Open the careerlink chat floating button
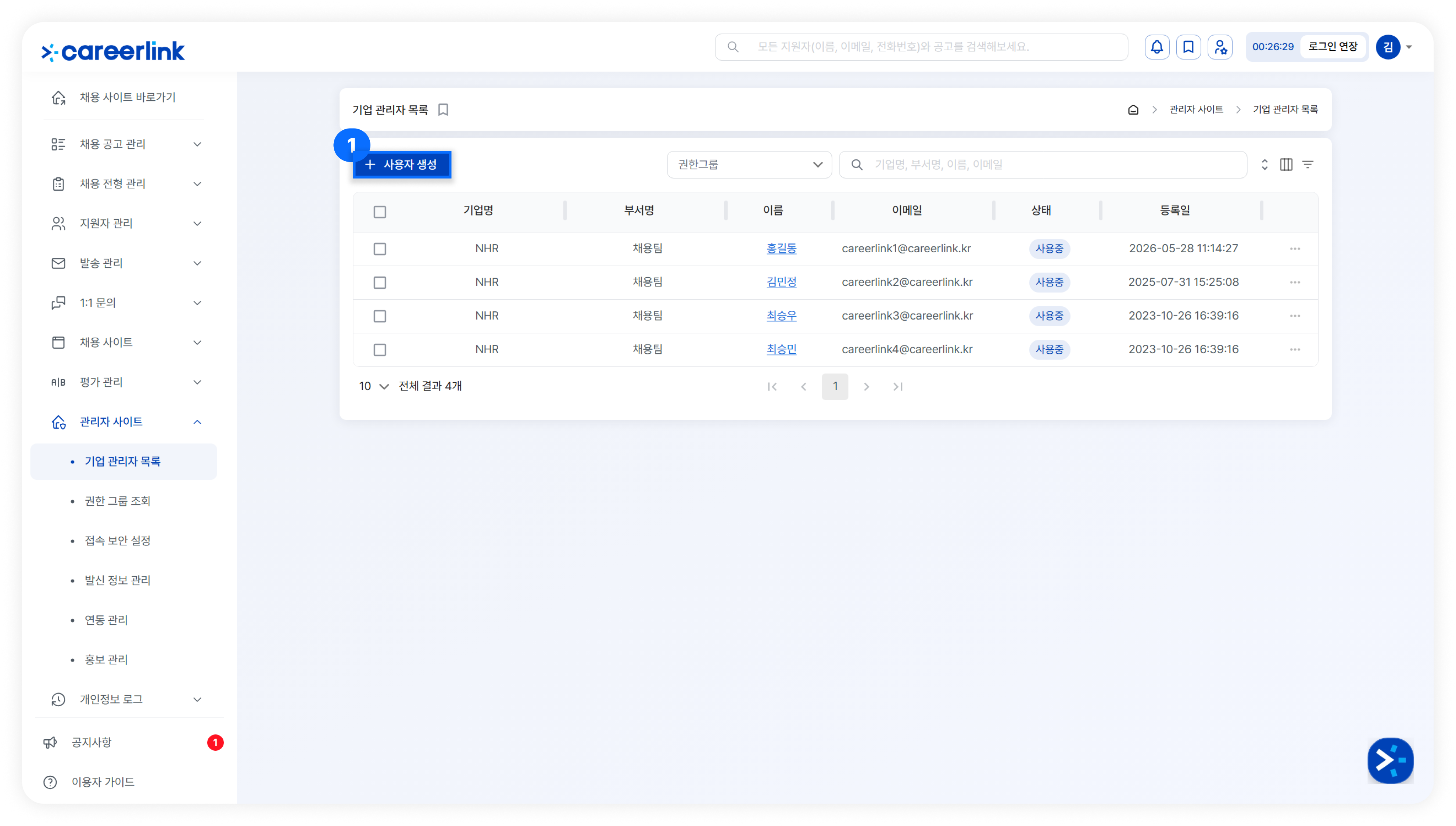This screenshot has width=1456, height=826. click(x=1389, y=760)
